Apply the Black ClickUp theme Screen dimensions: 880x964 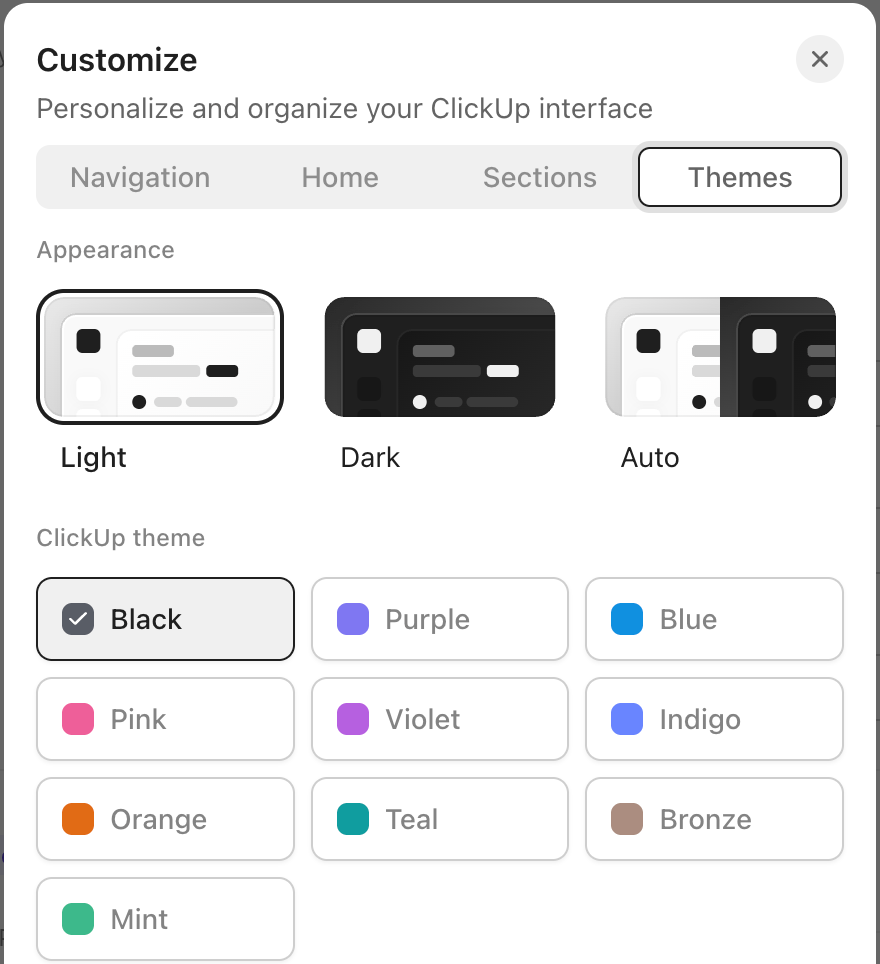coord(165,619)
